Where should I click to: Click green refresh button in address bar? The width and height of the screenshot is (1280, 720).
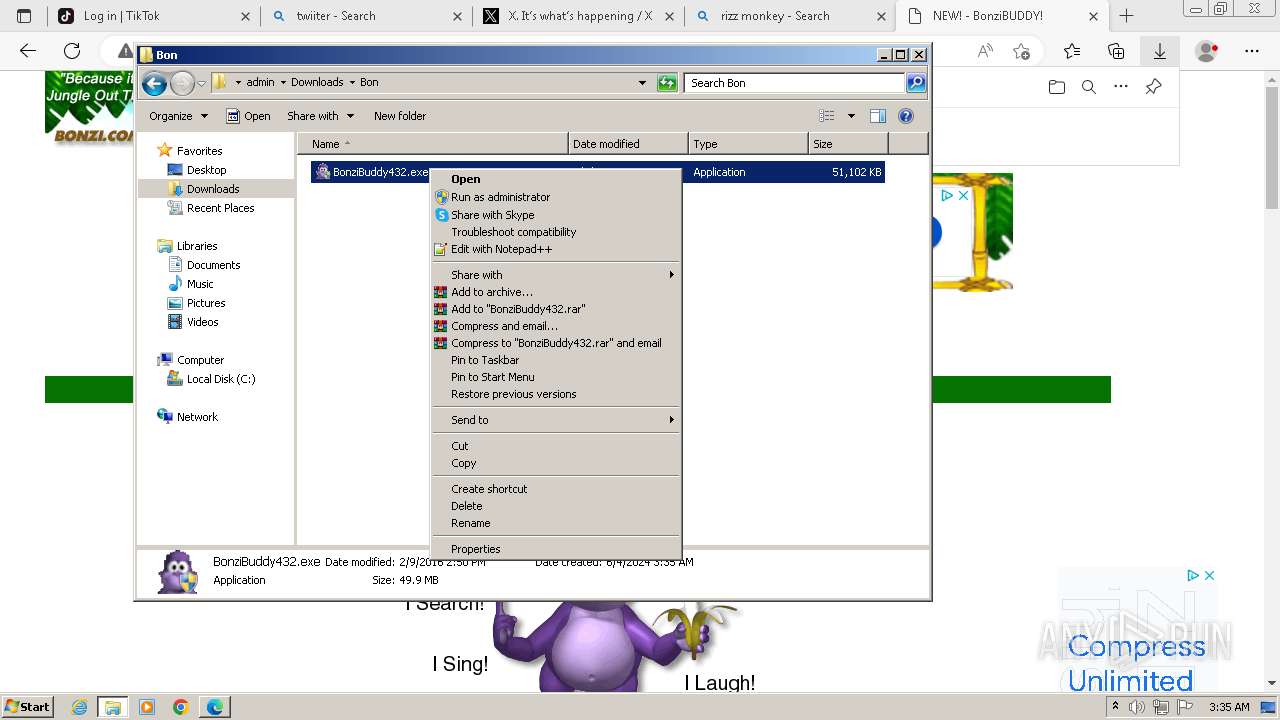667,83
